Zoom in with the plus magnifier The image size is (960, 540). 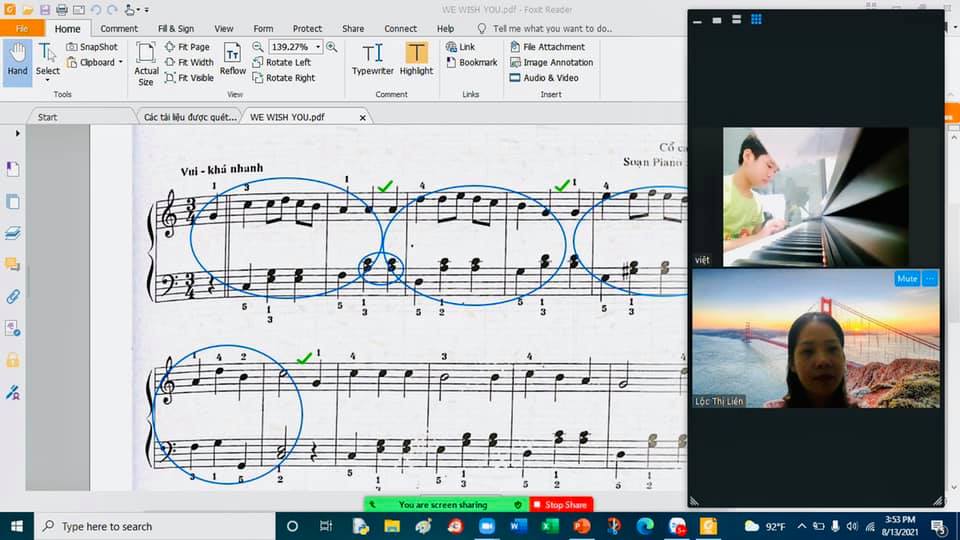pyautogui.click(x=332, y=47)
